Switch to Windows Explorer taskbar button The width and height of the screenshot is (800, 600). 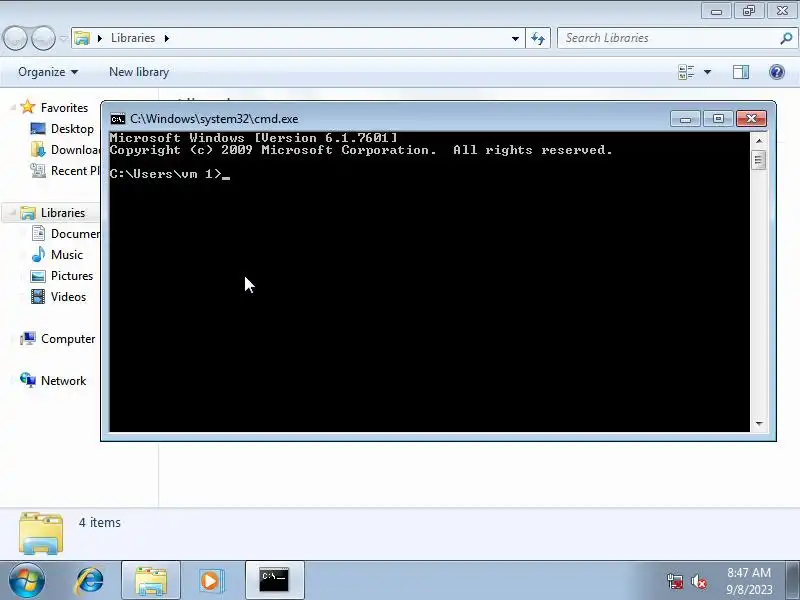coord(151,581)
